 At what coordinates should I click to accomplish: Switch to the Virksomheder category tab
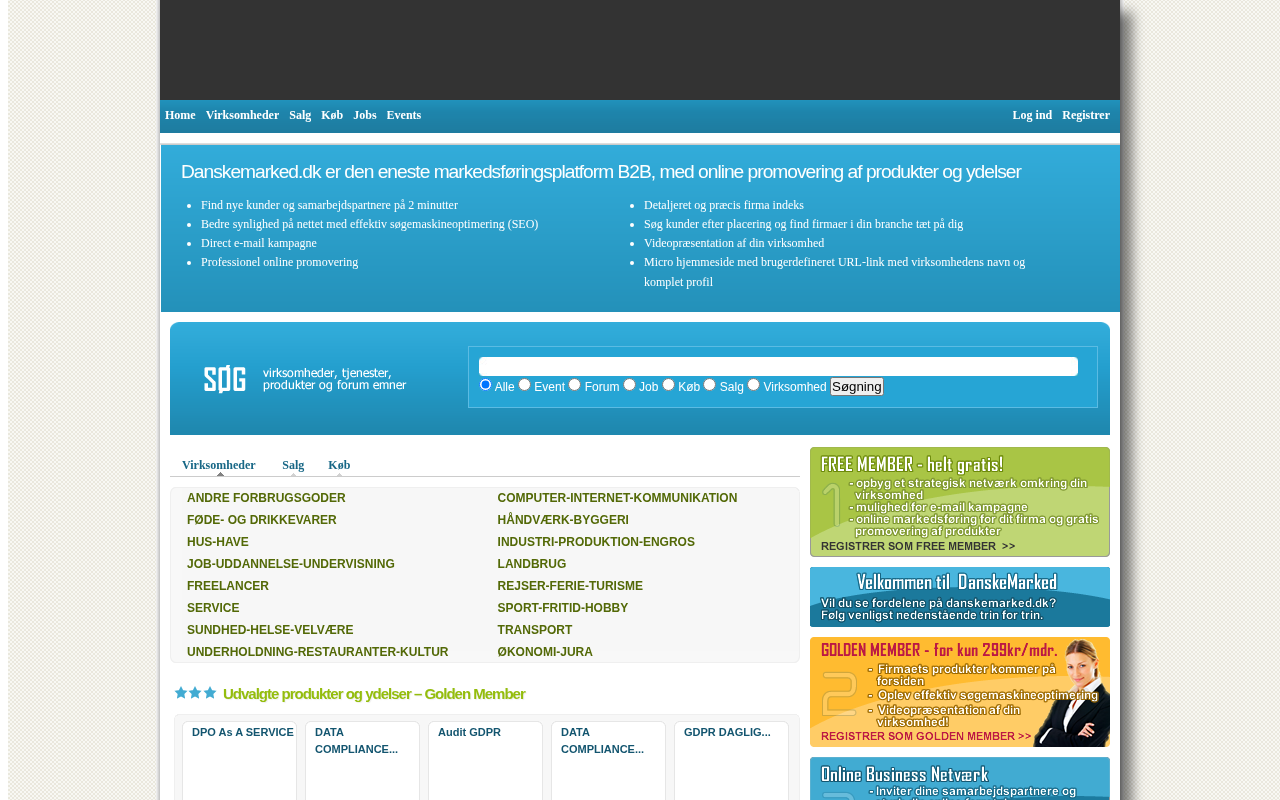tap(219, 465)
